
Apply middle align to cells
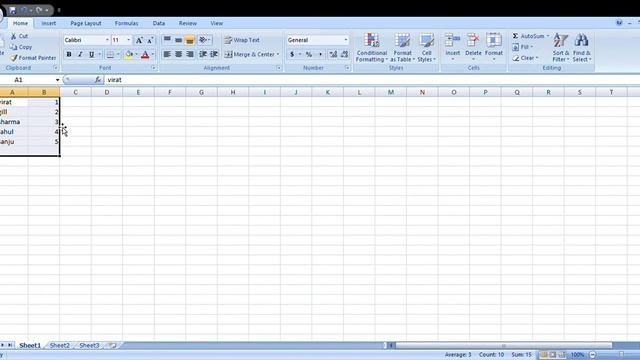pyautogui.click(x=178, y=40)
